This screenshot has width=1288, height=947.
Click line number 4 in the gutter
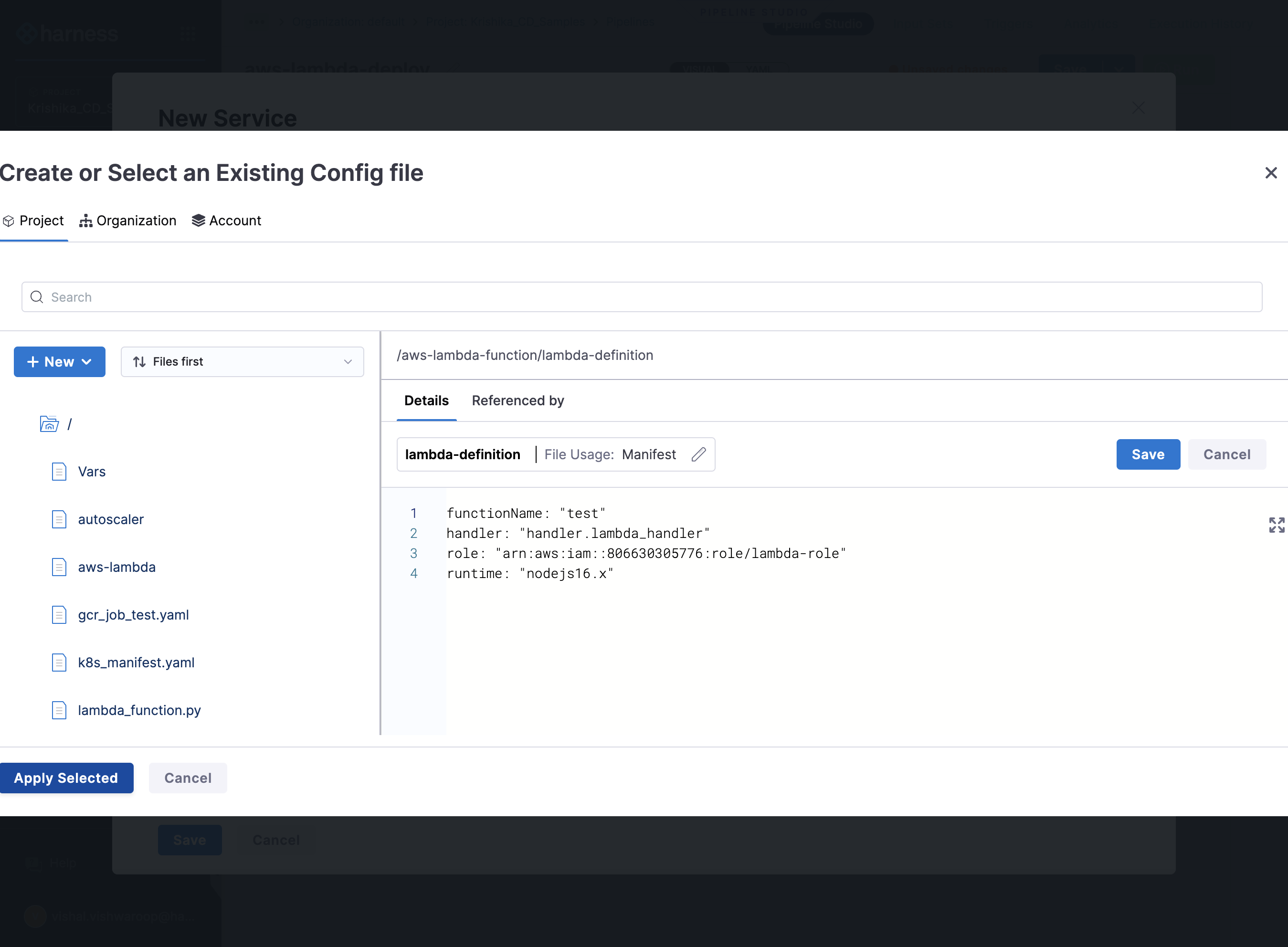pyautogui.click(x=413, y=574)
